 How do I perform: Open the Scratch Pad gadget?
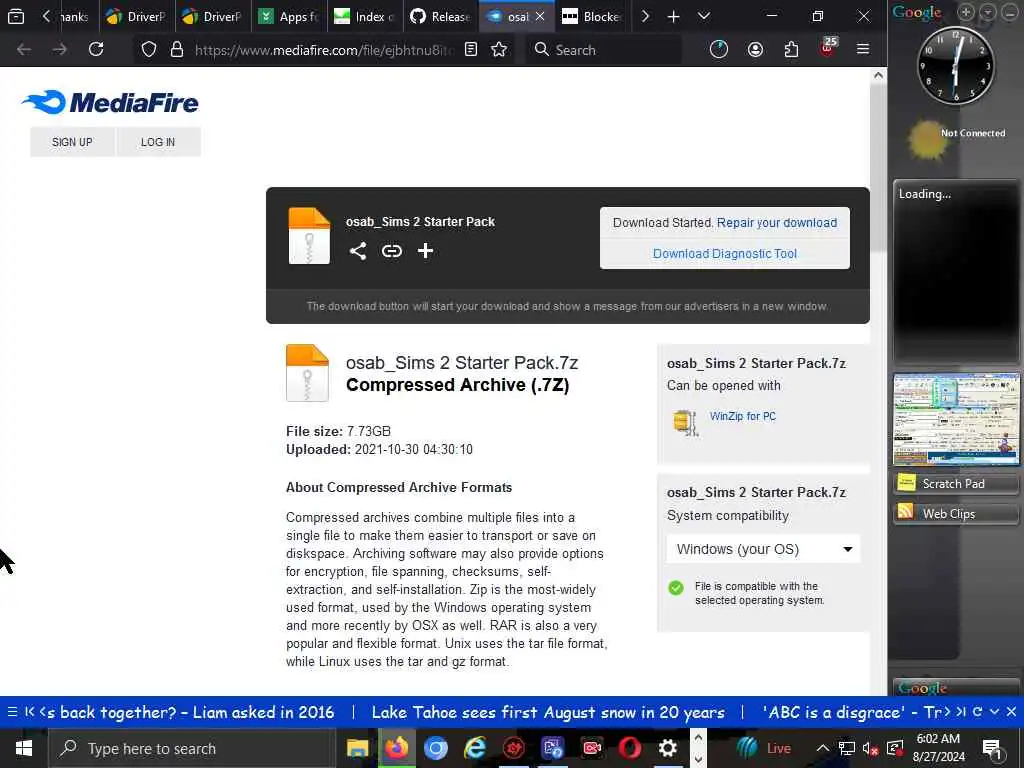pos(956,483)
